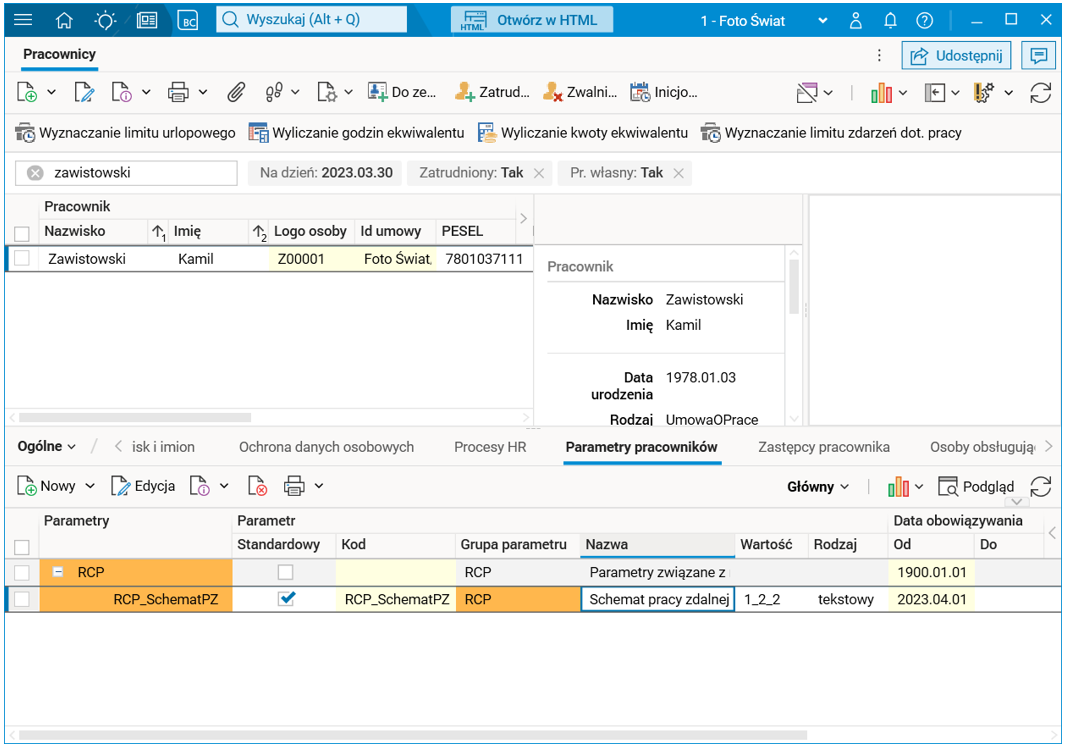Click the Na dzień: 2023.03.30 filter
This screenshot has width=1069, height=749.
326,173
